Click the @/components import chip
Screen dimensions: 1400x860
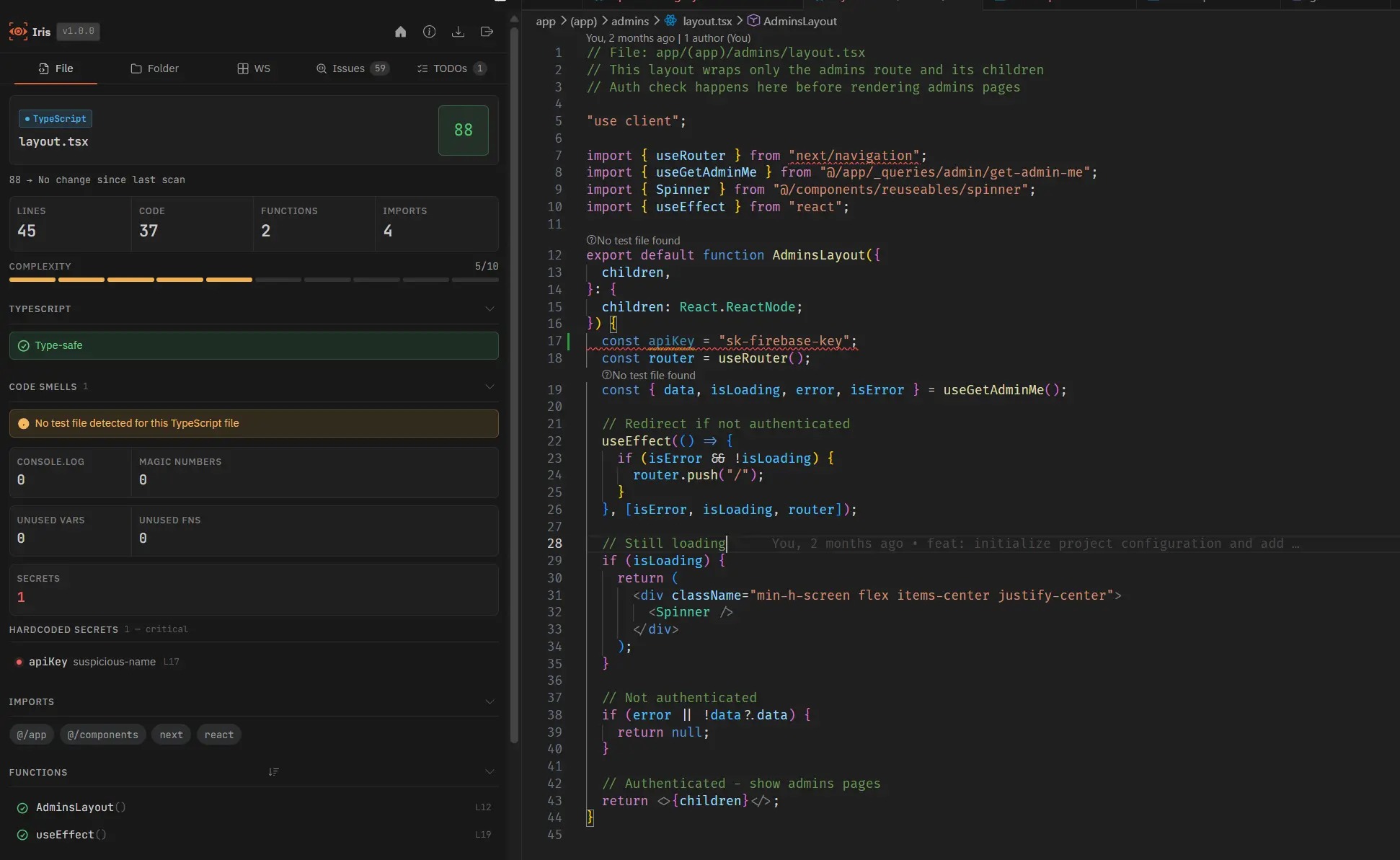click(x=103, y=735)
